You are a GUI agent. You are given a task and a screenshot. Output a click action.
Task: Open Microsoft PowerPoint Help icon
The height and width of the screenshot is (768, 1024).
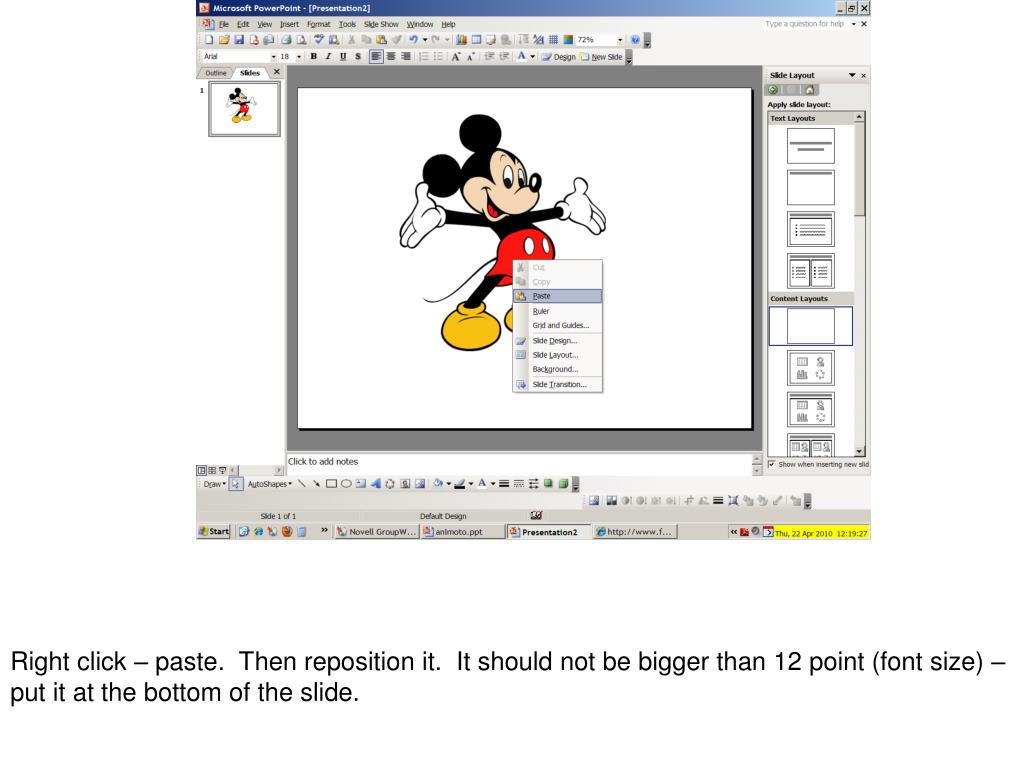tap(635, 40)
